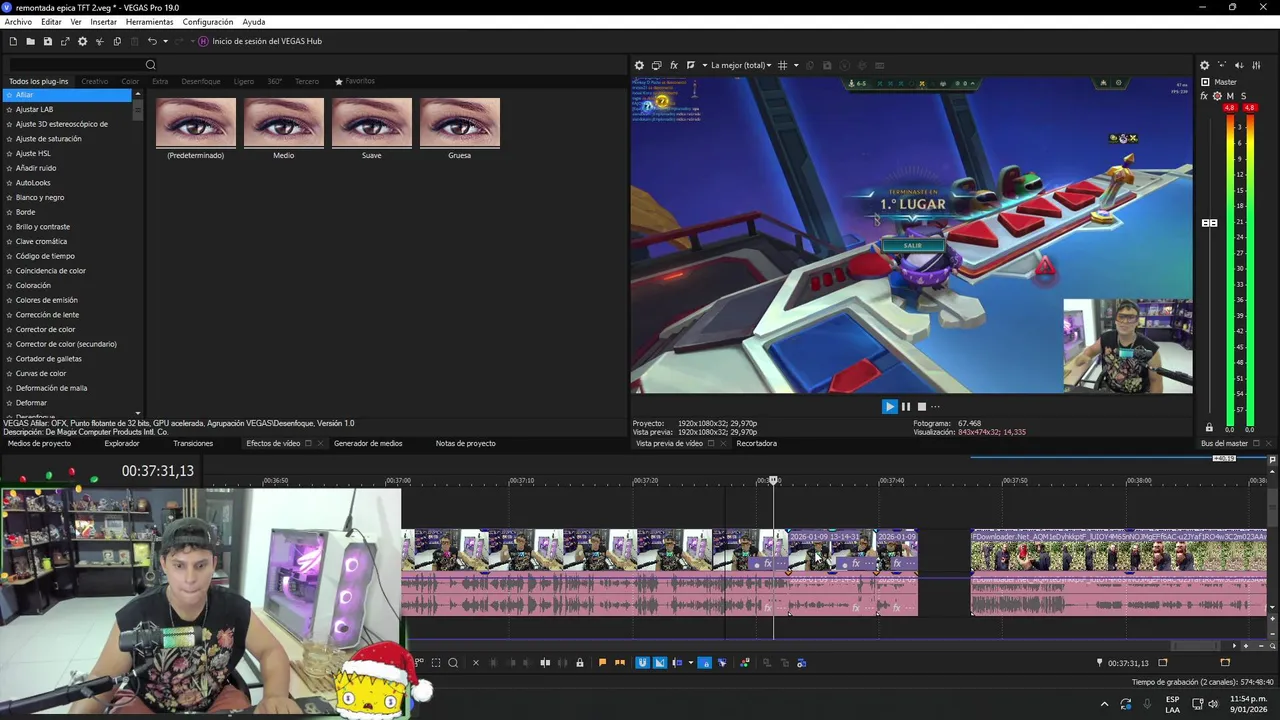
Task: Cut the selection with the scissors icon
Action: 100,41
